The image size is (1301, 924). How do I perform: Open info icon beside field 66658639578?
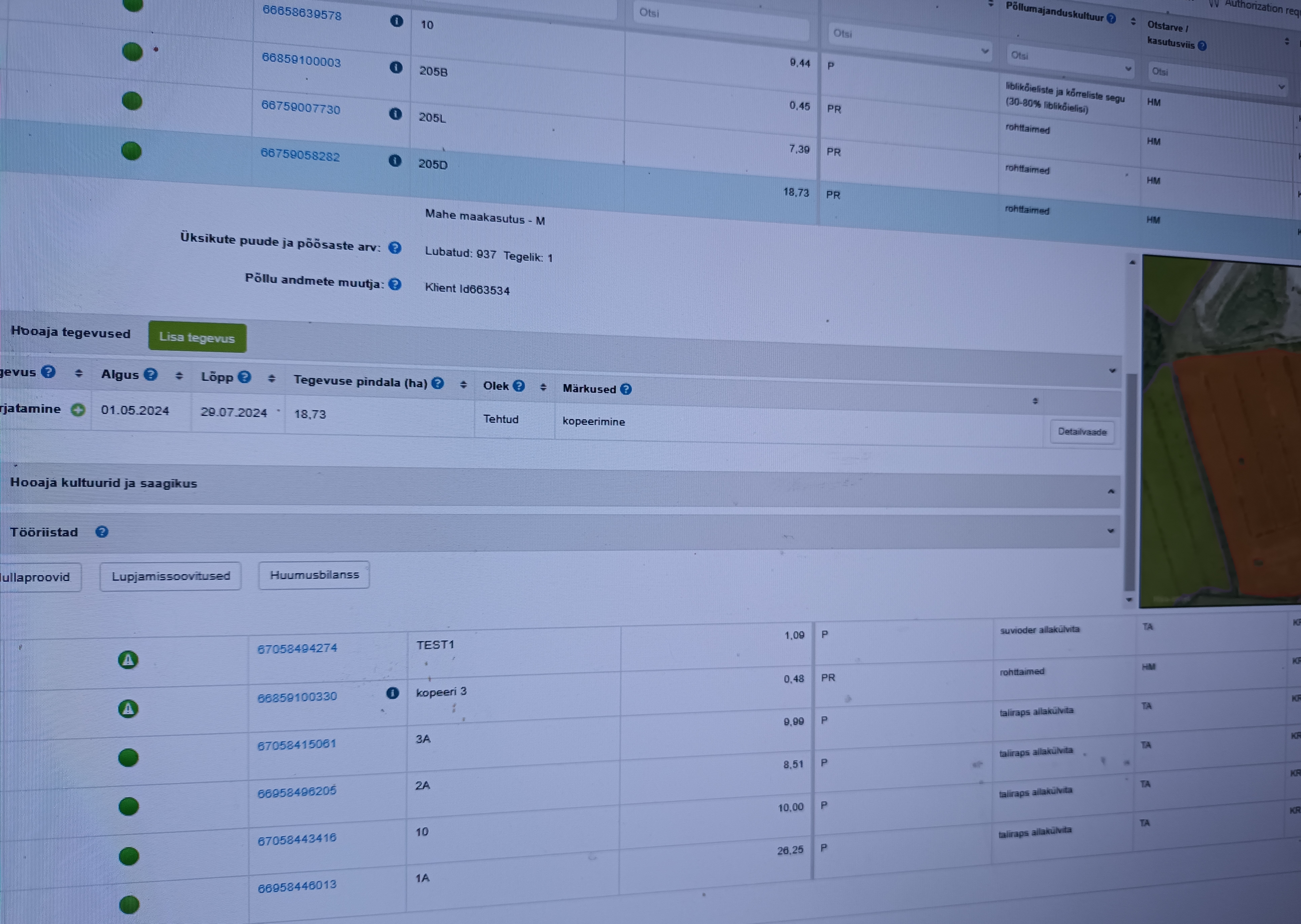396,21
